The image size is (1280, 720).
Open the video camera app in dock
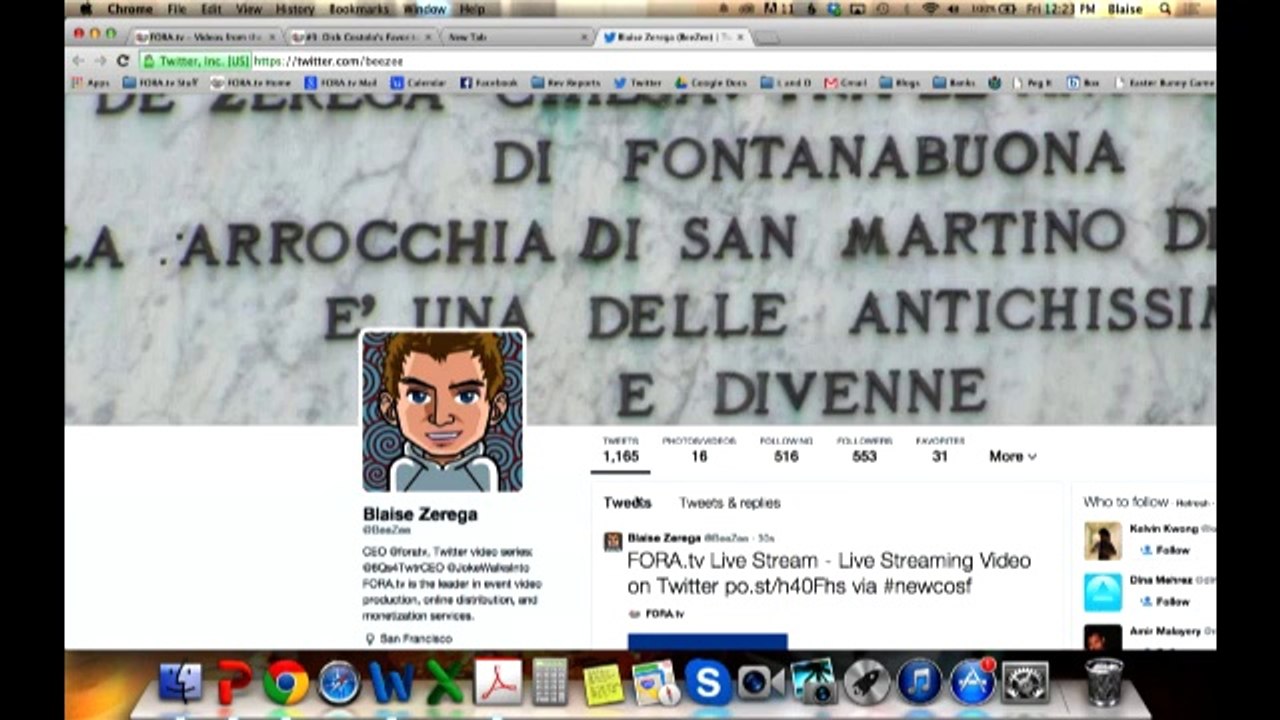point(761,683)
